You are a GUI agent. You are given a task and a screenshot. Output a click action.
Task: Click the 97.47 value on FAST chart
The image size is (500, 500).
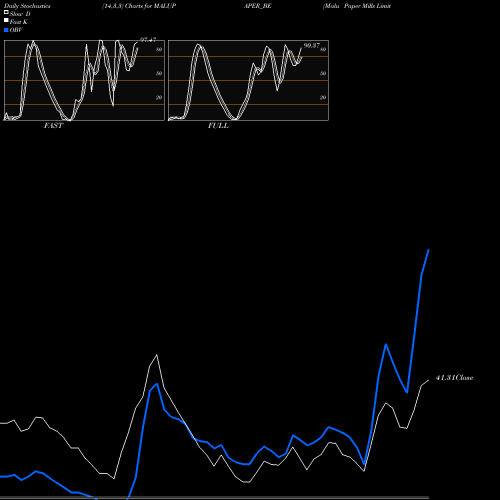point(148,40)
